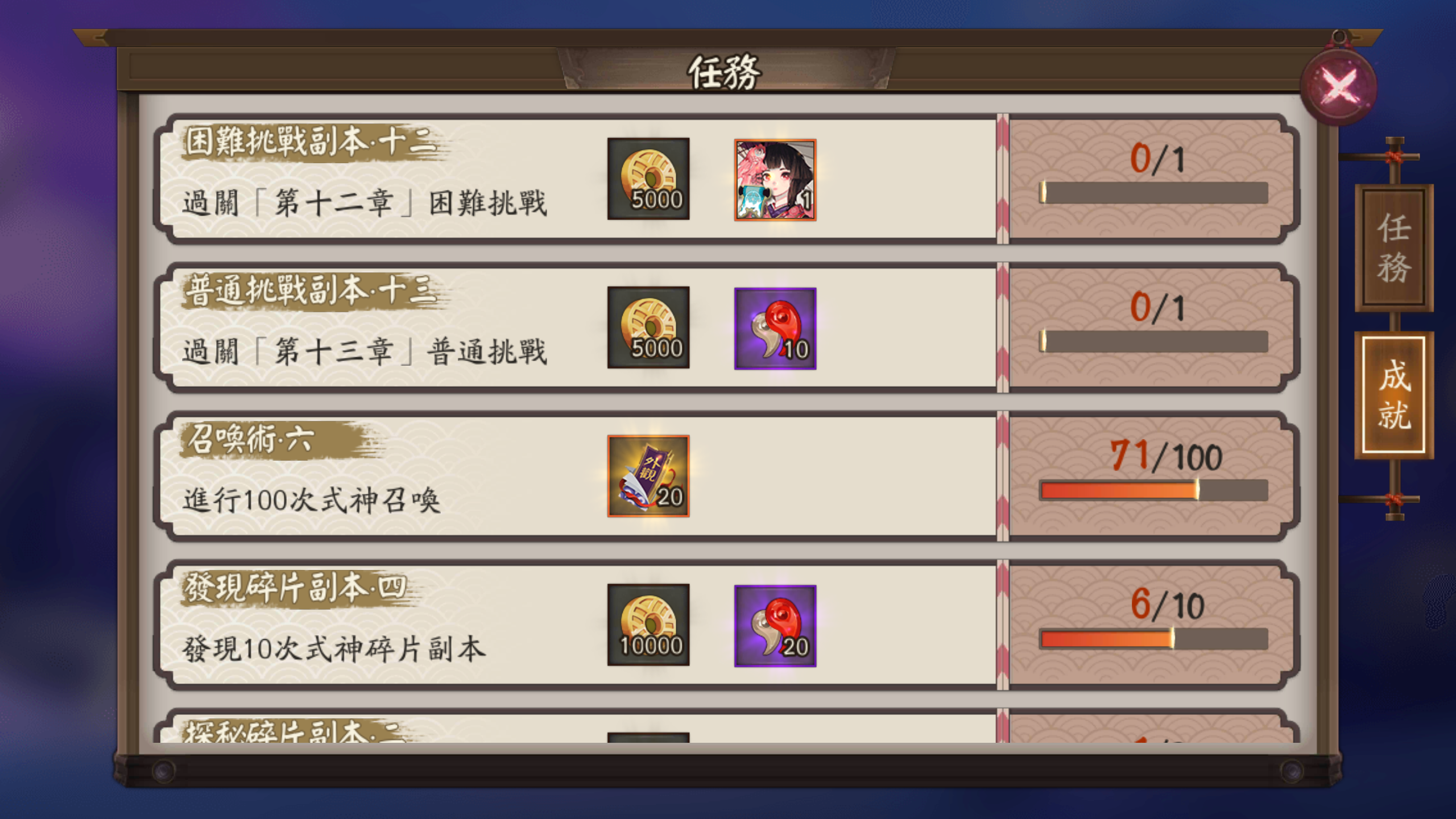1456x819 pixels.
Task: Click the 10000 gold coin reward icon
Action: click(648, 624)
